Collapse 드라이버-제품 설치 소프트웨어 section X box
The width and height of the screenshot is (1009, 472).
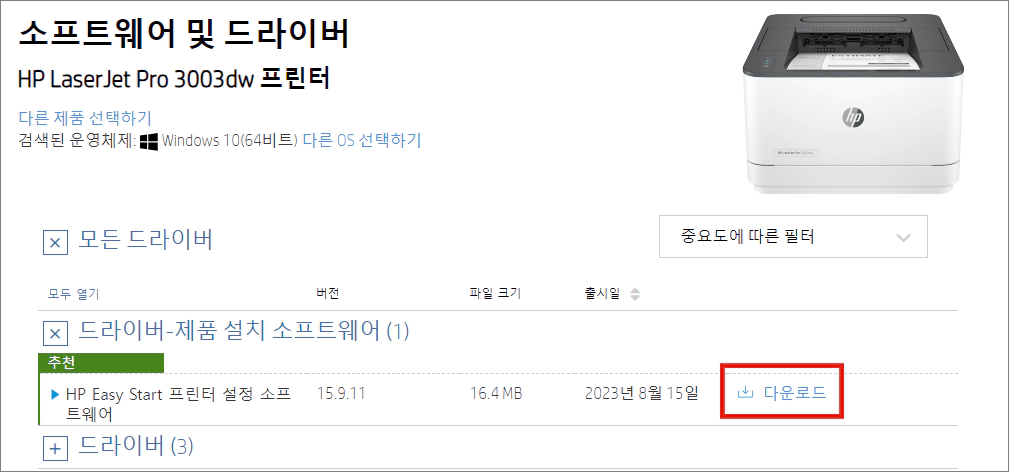[55, 334]
